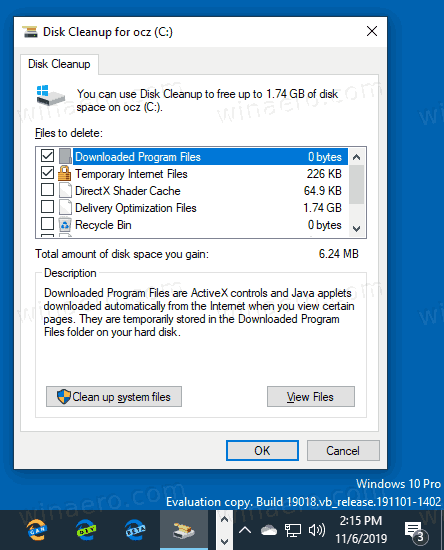Open the network tray icon
This screenshot has width=444, height=550.
[293, 530]
